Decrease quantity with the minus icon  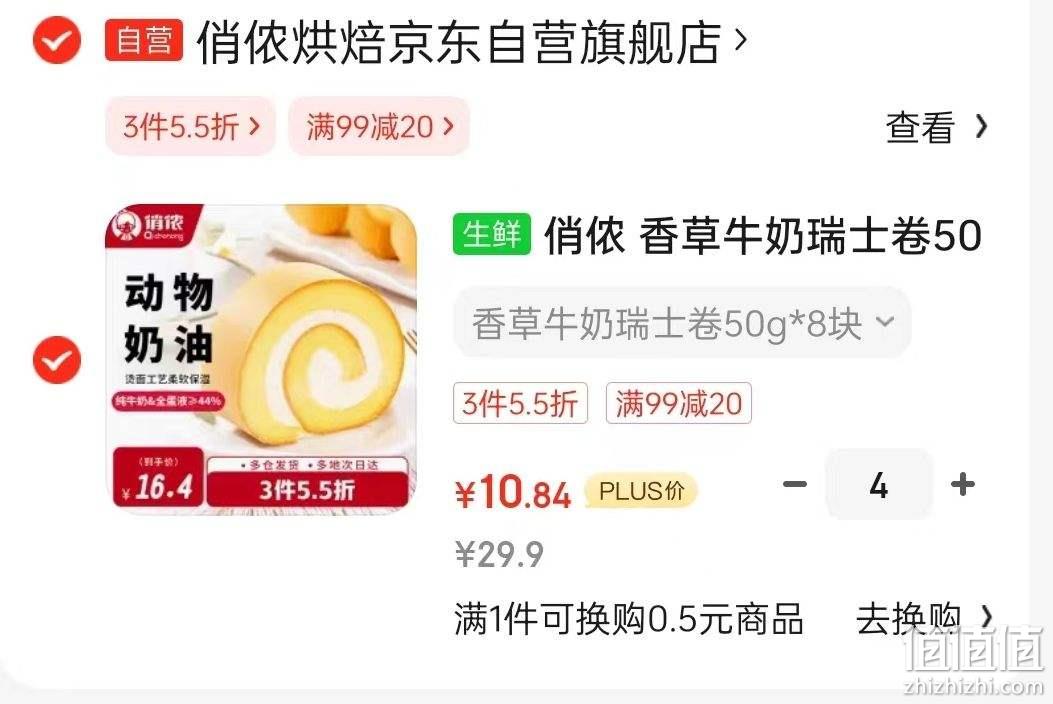(795, 484)
